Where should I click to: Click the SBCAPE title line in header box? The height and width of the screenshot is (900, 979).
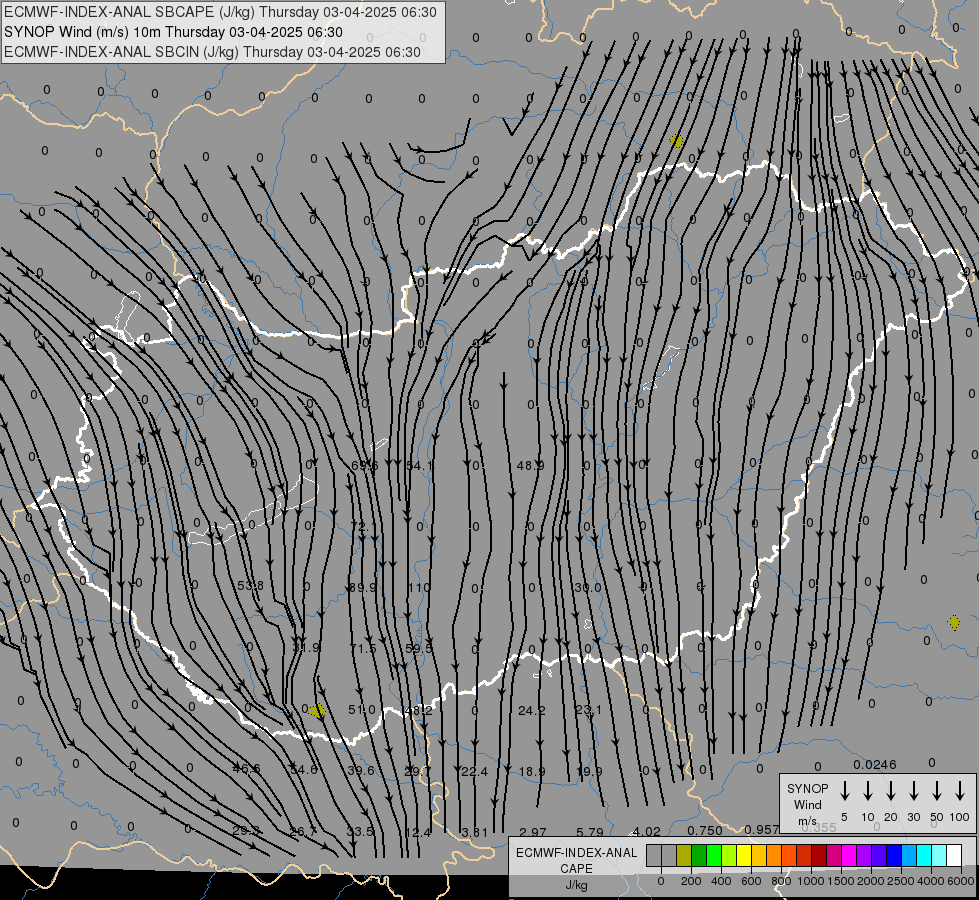220,12
